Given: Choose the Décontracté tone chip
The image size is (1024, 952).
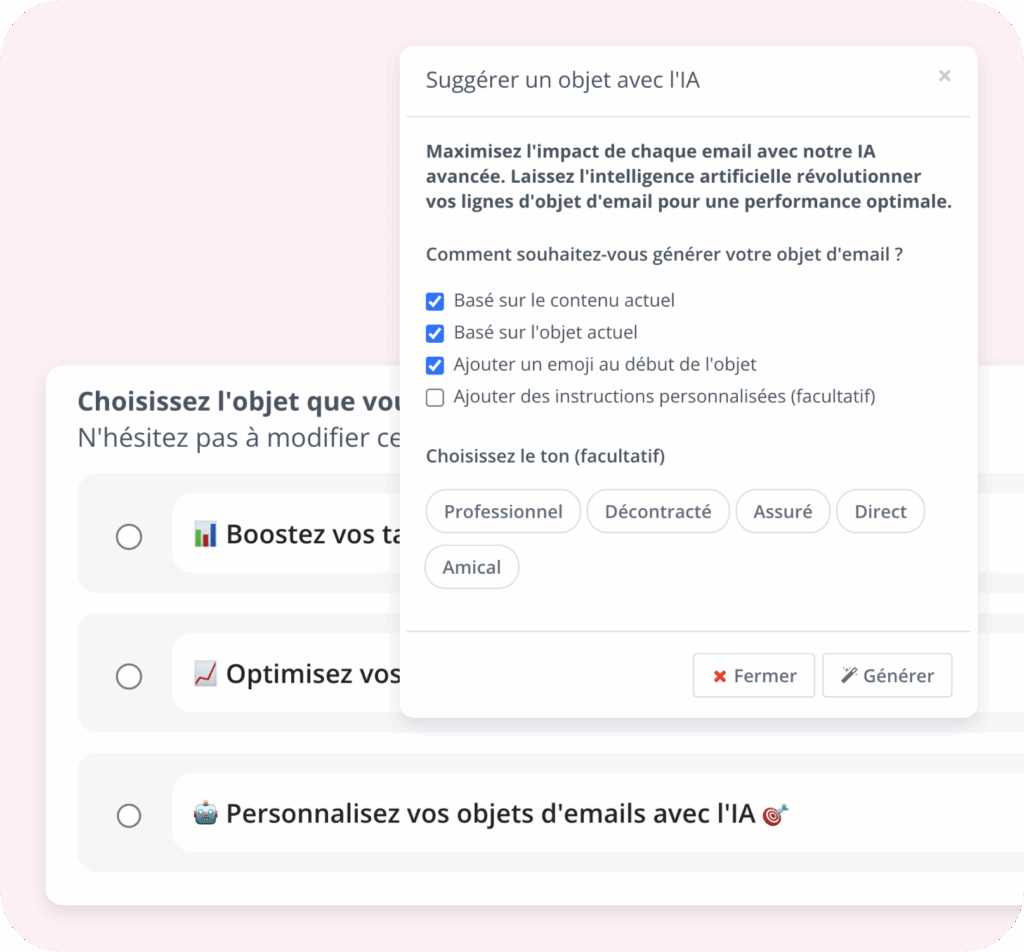Looking at the screenshot, I should point(658,511).
